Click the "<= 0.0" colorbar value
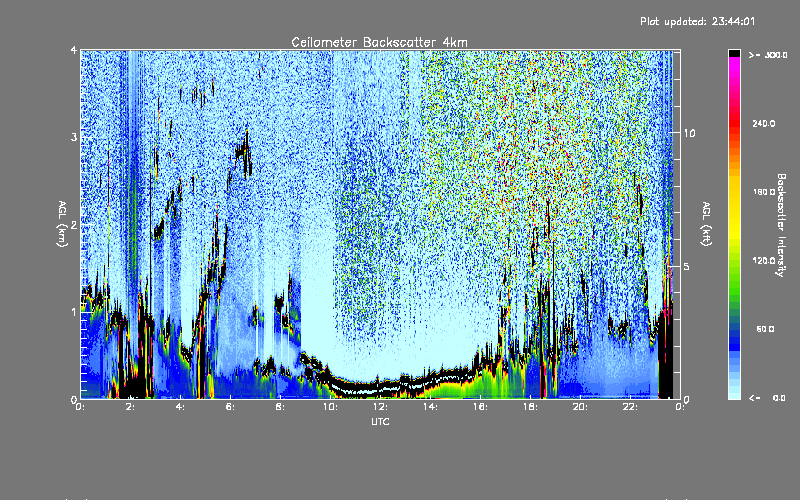This screenshot has width=800, height=500. (x=767, y=397)
